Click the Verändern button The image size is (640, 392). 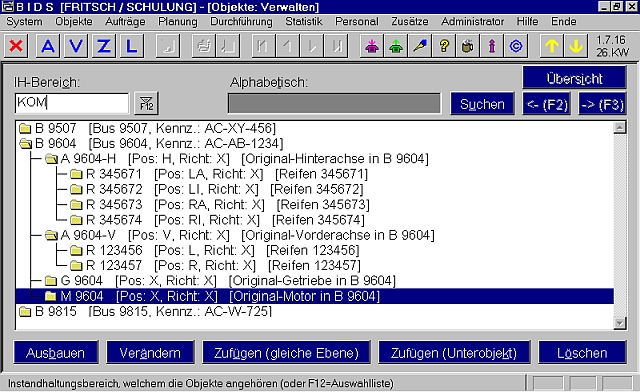(x=150, y=352)
